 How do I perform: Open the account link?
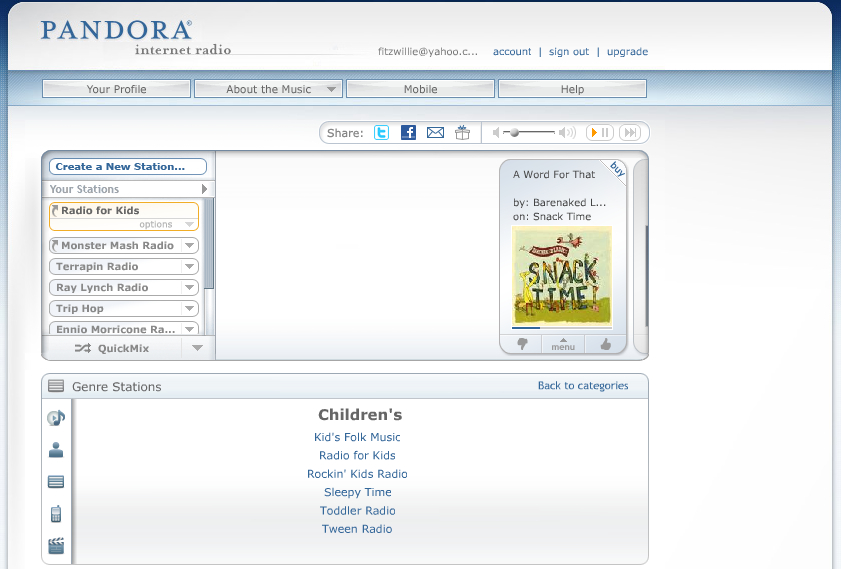tap(512, 51)
